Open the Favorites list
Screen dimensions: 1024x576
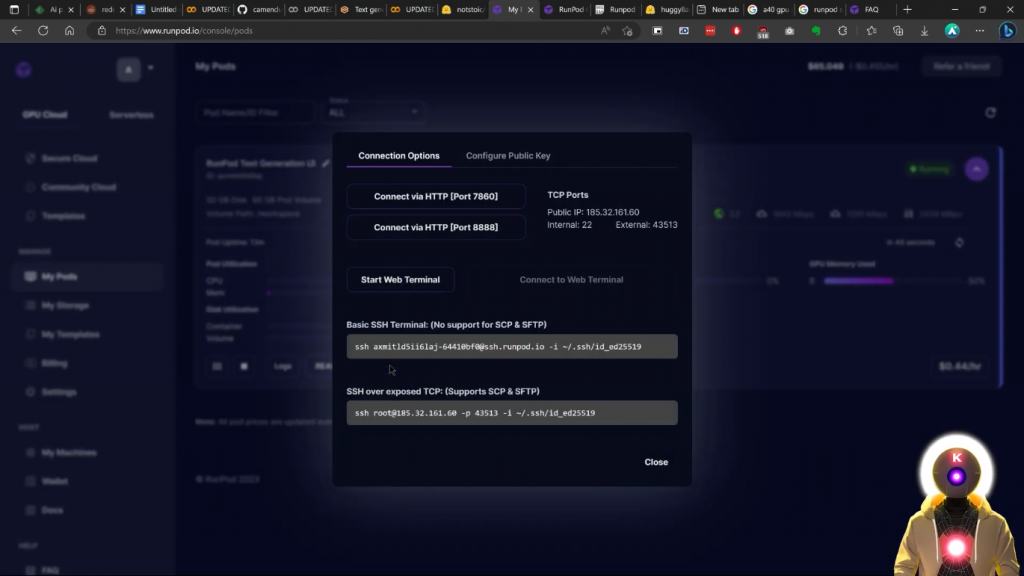(x=871, y=31)
